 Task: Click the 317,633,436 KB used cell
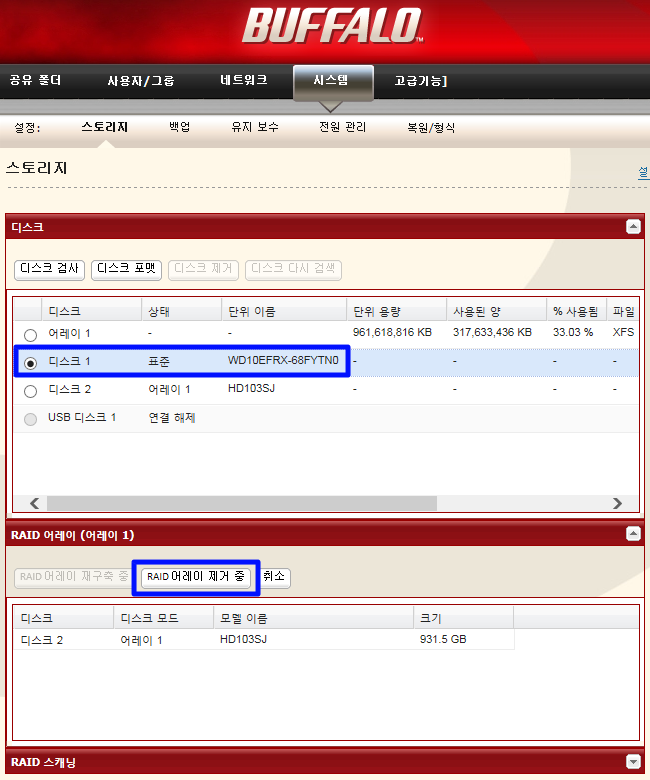(x=492, y=332)
